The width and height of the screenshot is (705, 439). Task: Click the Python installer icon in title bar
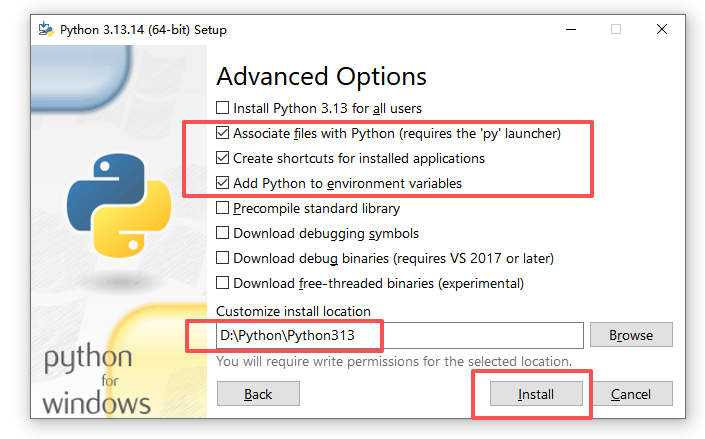tap(46, 29)
